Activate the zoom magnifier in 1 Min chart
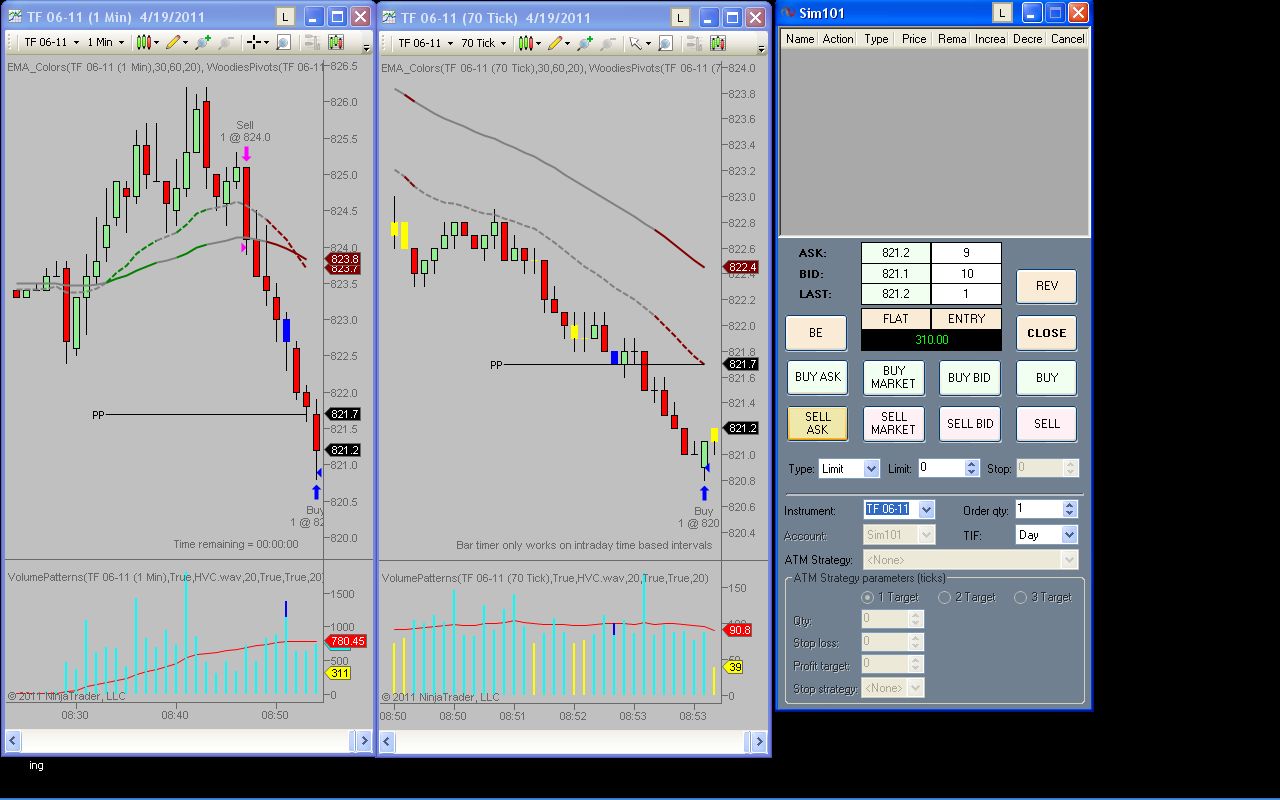 point(283,42)
